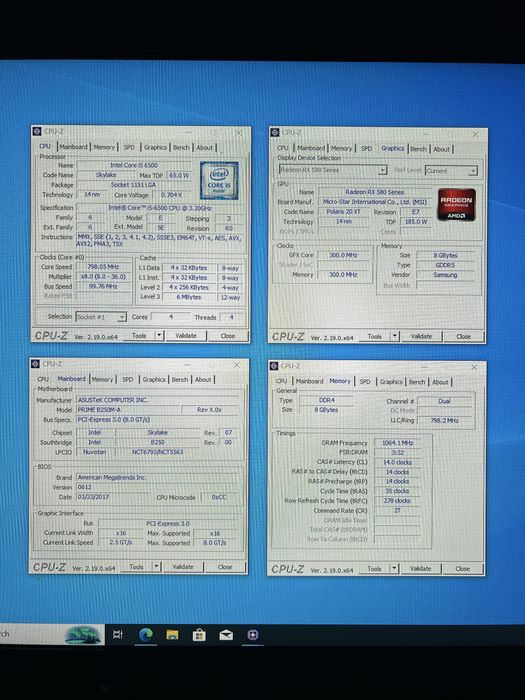The image size is (525, 700).
Task: Launch Microsoft Edge from the taskbar
Action: coord(146,634)
